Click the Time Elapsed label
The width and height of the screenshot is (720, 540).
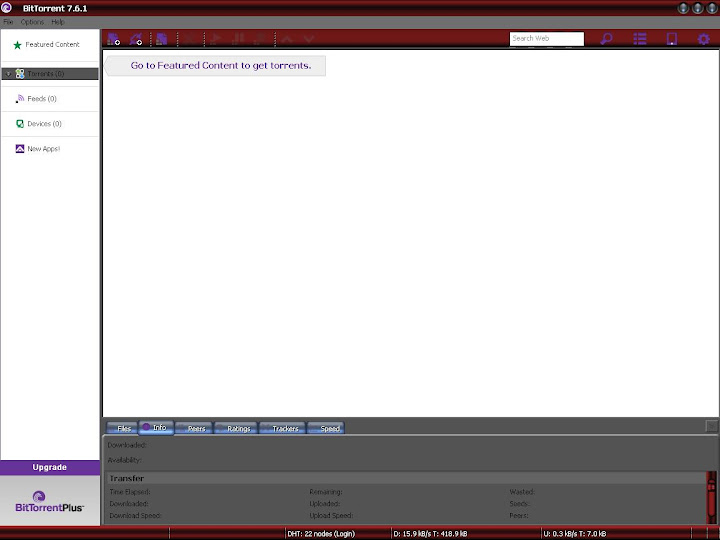pos(130,492)
